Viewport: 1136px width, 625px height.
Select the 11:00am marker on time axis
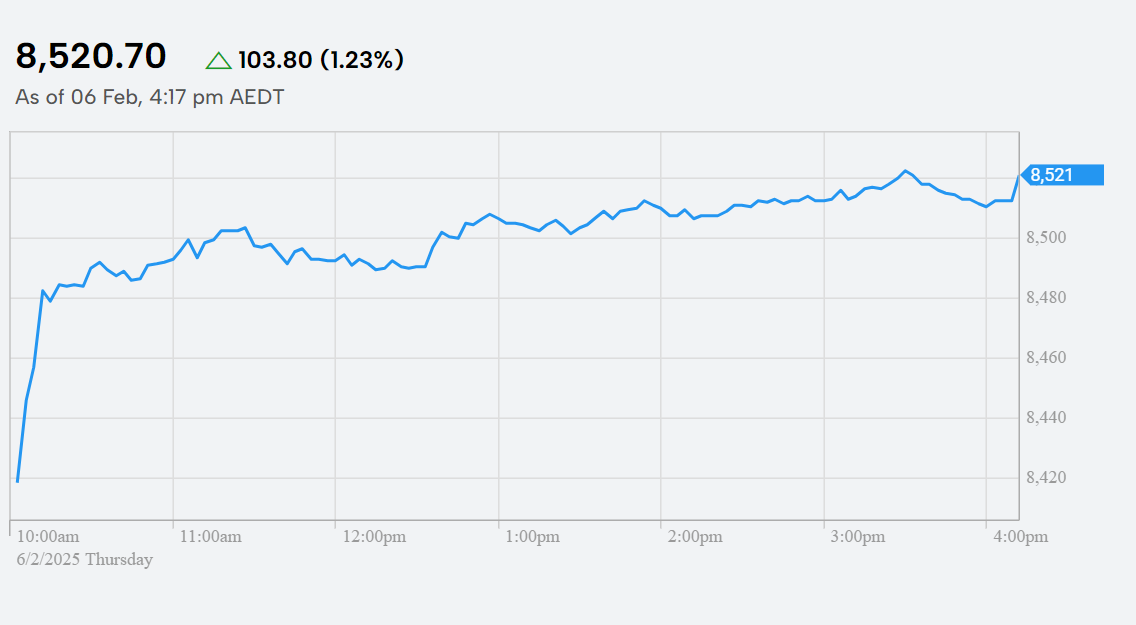[211, 537]
